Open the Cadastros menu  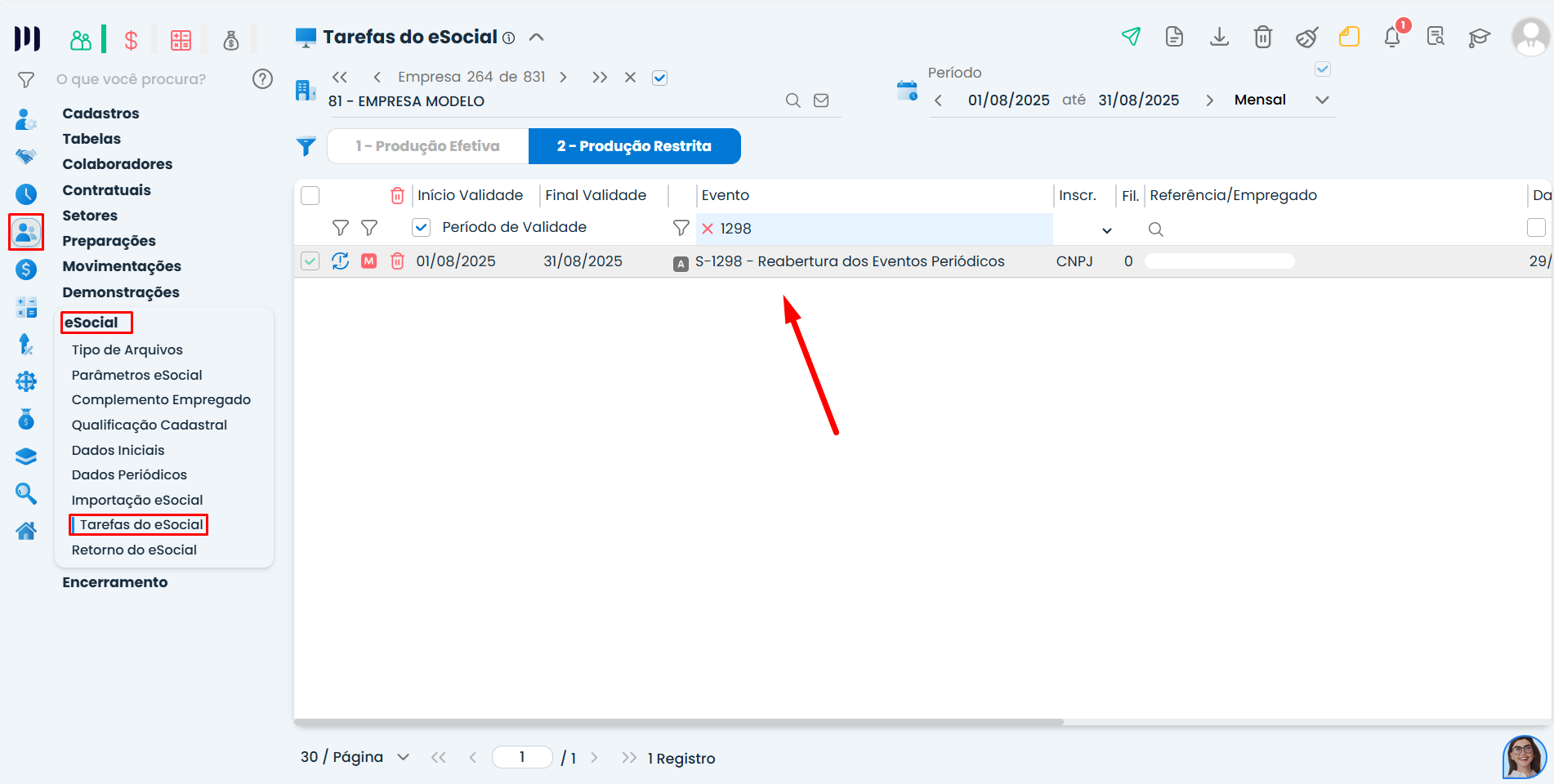tap(101, 114)
